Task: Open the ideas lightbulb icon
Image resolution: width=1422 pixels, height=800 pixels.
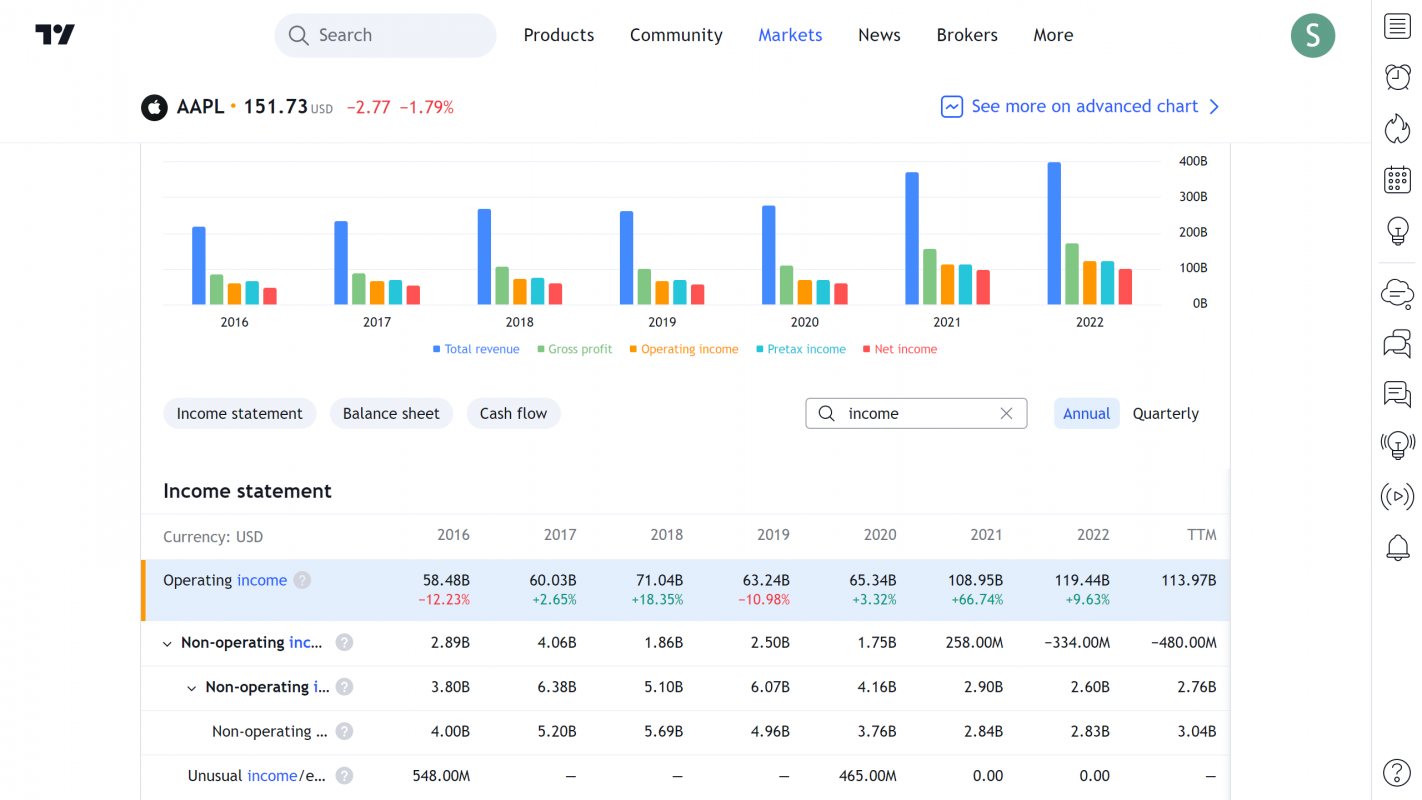Action: [x=1397, y=231]
